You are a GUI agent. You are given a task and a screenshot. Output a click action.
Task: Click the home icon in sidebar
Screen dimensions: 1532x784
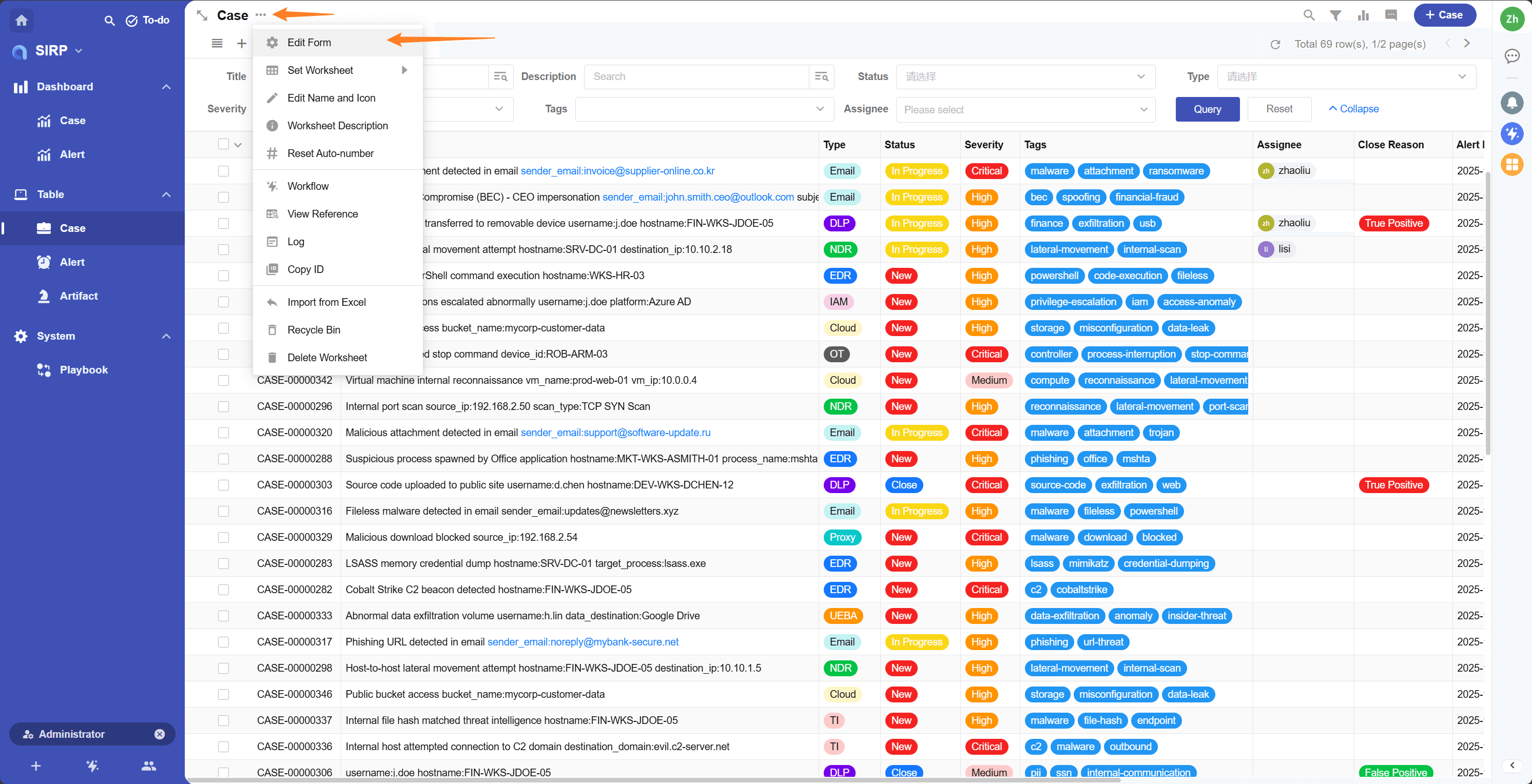[x=22, y=20]
